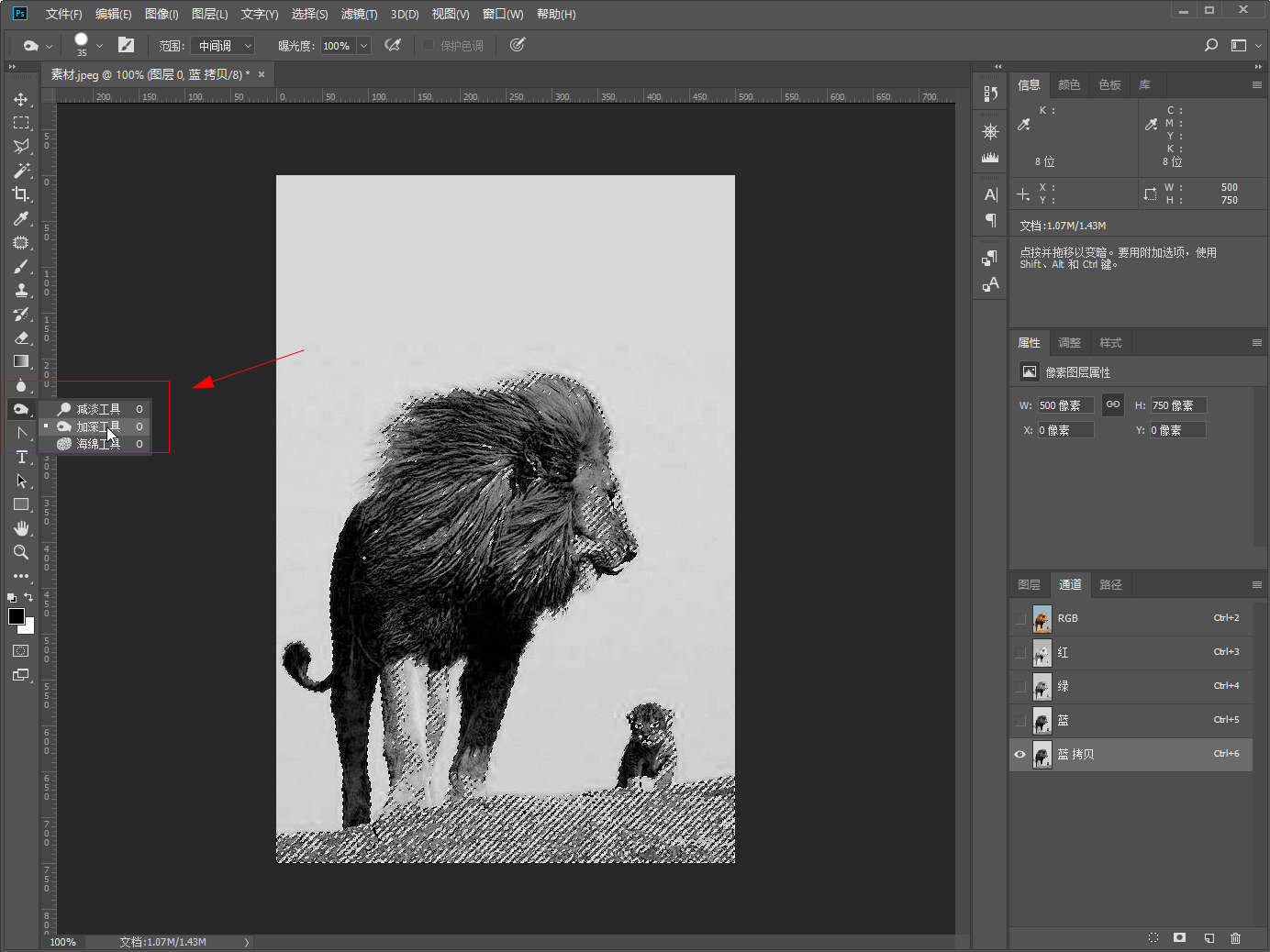Click the background color swatch

point(28,628)
